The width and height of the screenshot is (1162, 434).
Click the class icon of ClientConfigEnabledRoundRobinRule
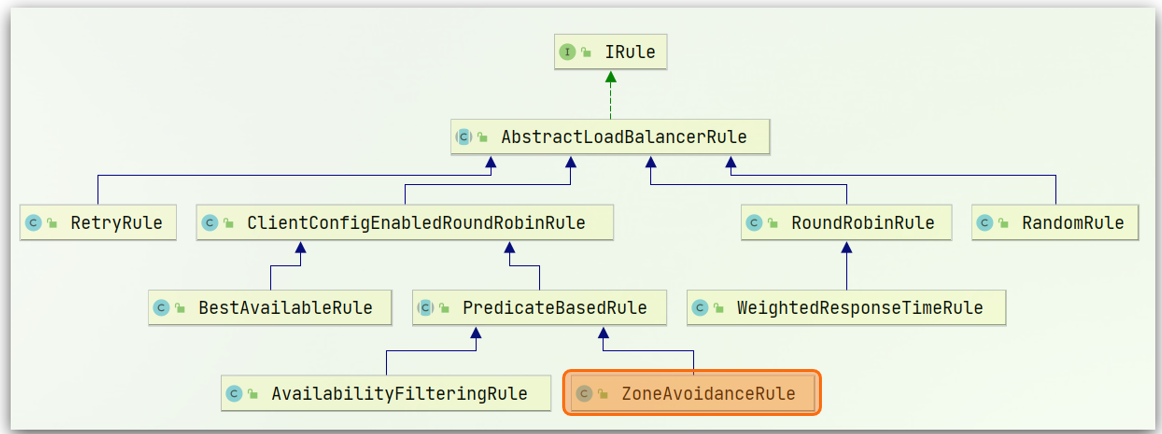coord(209,222)
